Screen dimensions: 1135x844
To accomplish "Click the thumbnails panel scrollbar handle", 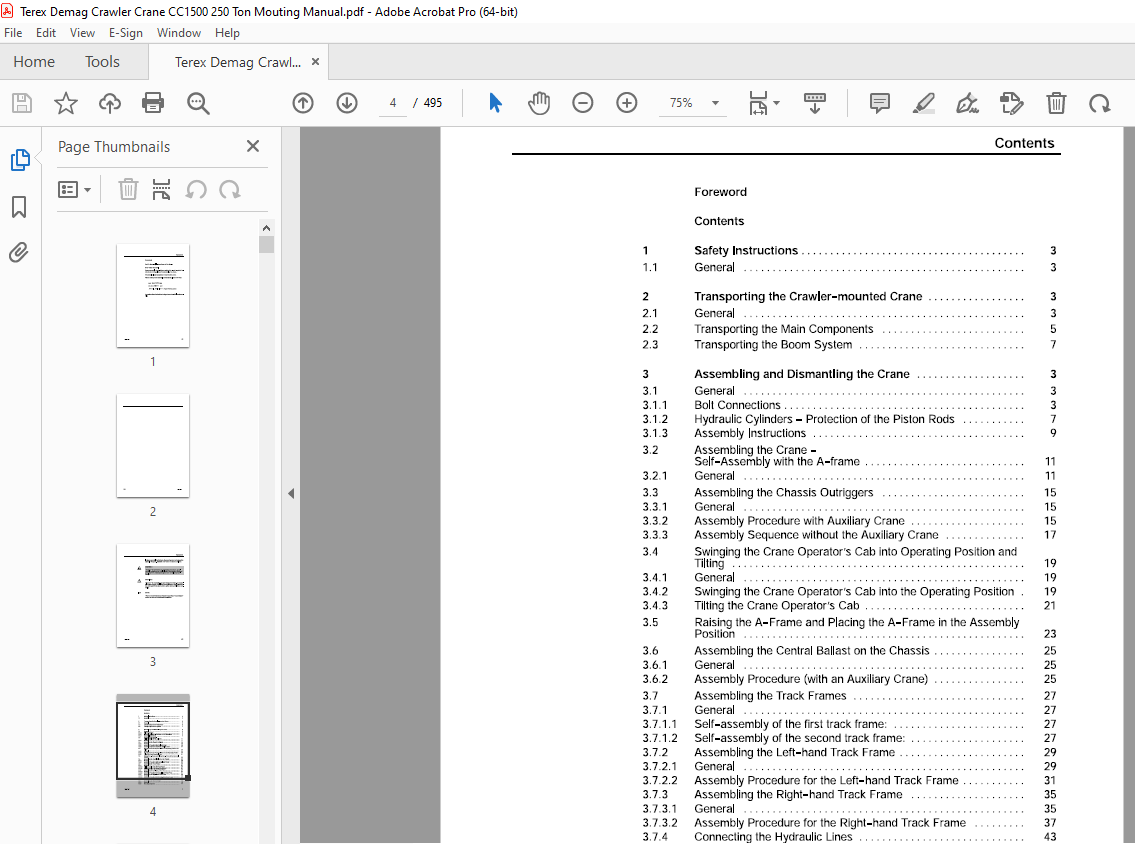I will pos(266,245).
